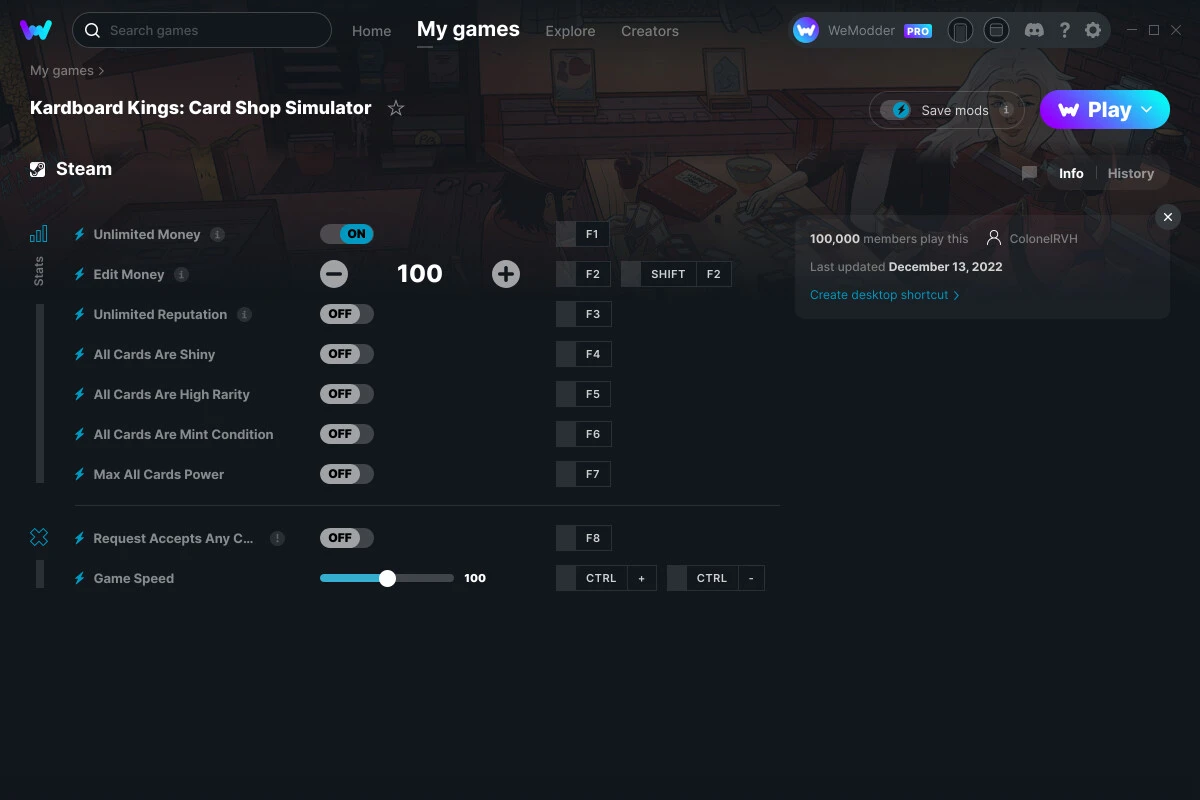This screenshot has width=1200, height=800.
Task: Show the Unlimited Money info icon
Action: 217,234
